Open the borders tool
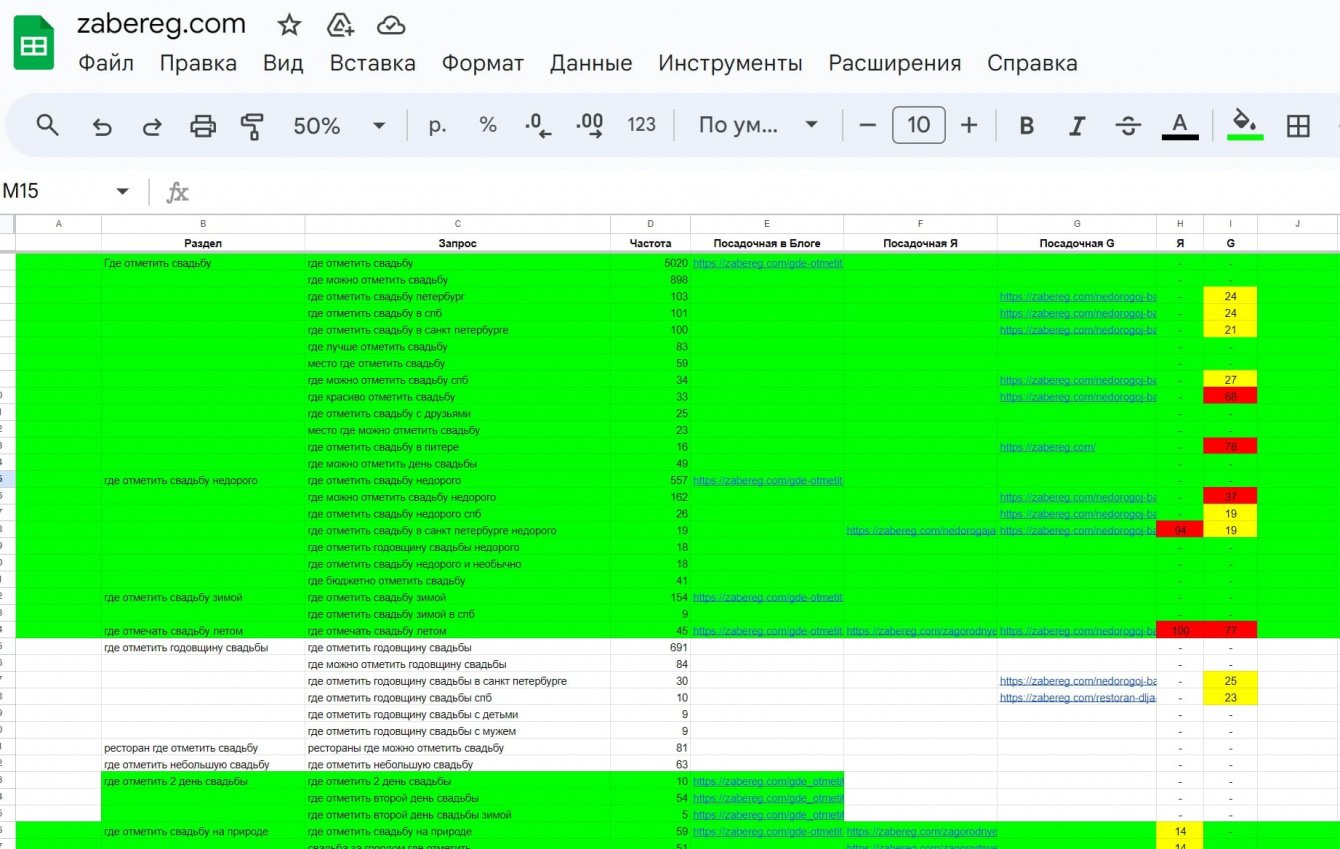Screen dimensions: 1340x849 point(1298,125)
